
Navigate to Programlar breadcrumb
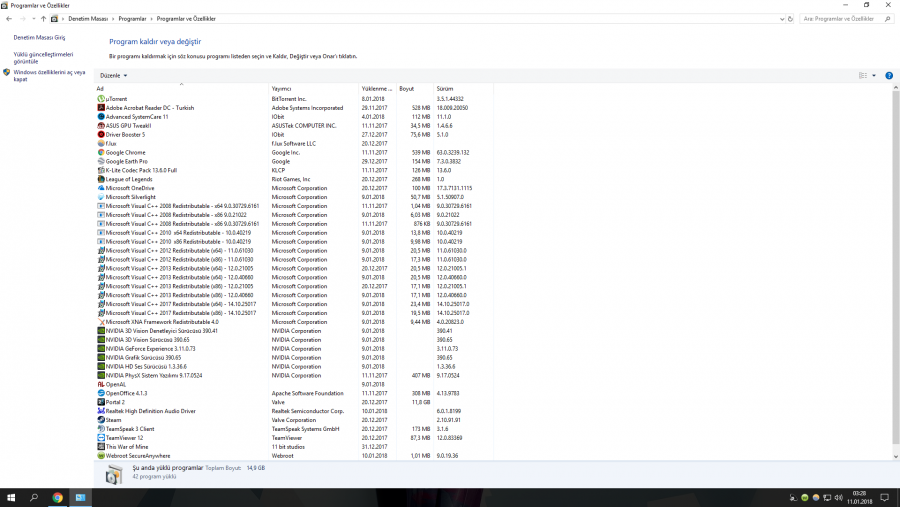132,19
